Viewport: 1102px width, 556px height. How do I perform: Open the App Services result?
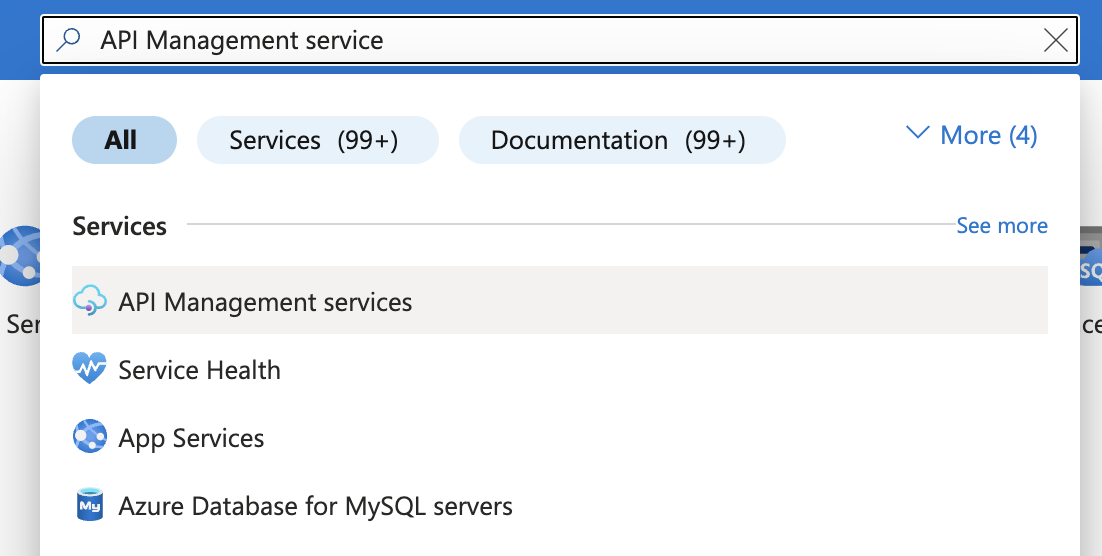click(x=191, y=438)
